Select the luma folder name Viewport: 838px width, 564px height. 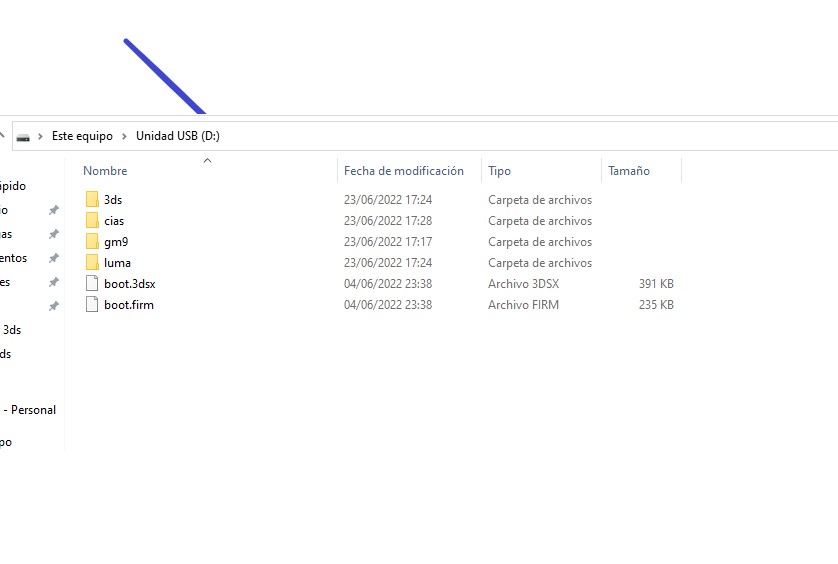[x=117, y=262]
